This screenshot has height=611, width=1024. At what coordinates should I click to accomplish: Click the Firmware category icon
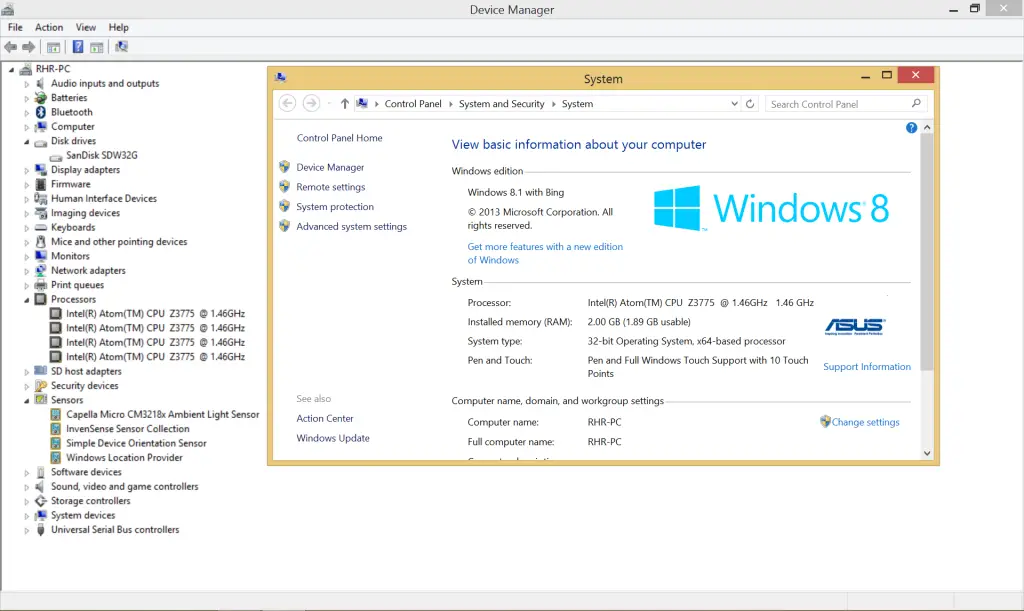point(40,184)
